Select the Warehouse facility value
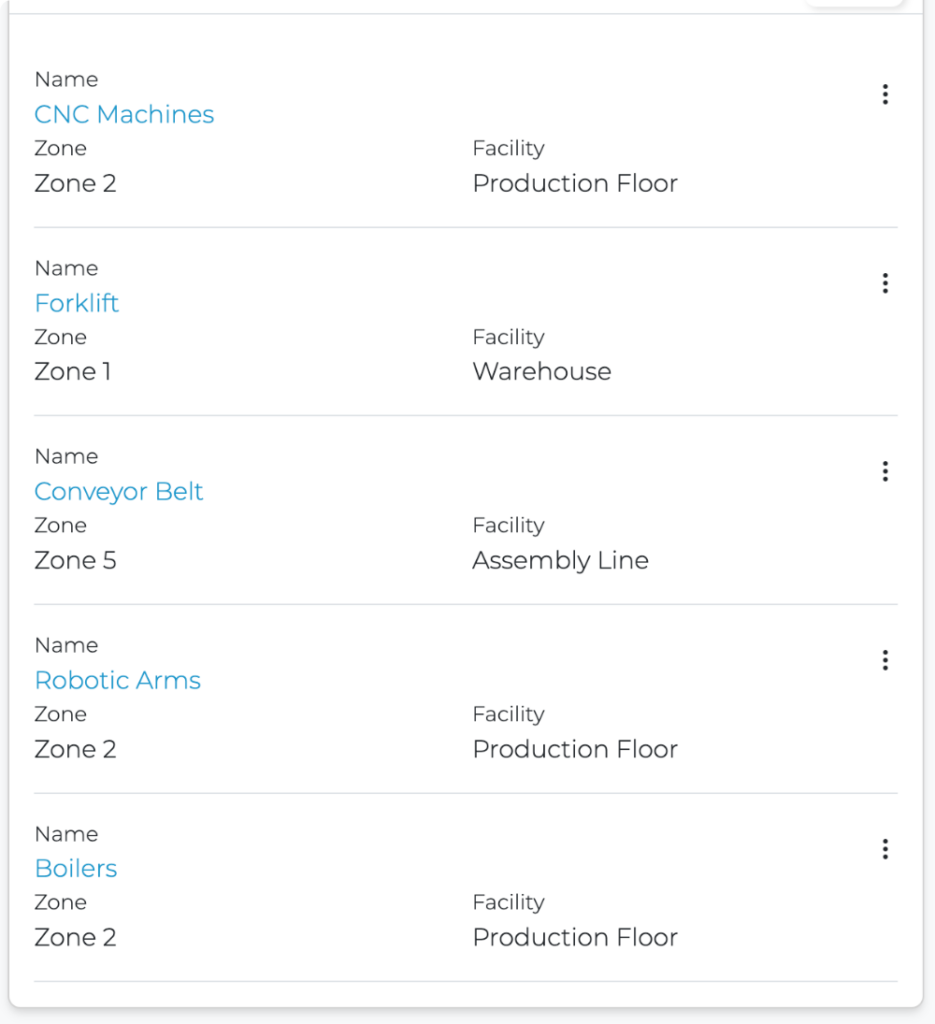This screenshot has width=935, height=1024. click(x=542, y=372)
